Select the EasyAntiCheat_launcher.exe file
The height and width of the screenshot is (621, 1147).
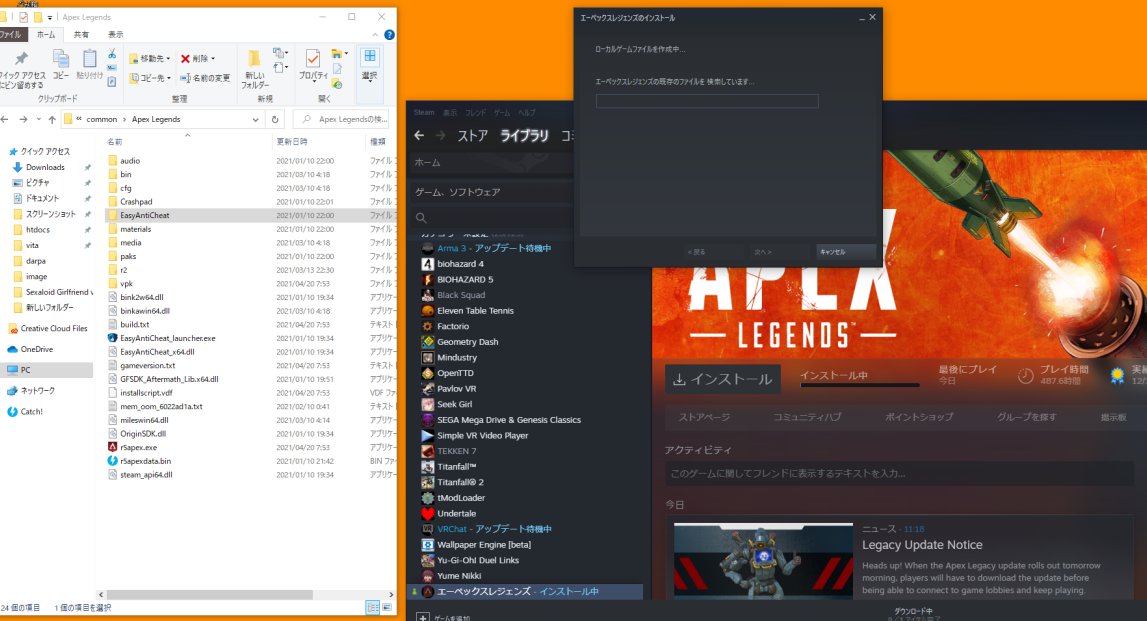(x=167, y=338)
